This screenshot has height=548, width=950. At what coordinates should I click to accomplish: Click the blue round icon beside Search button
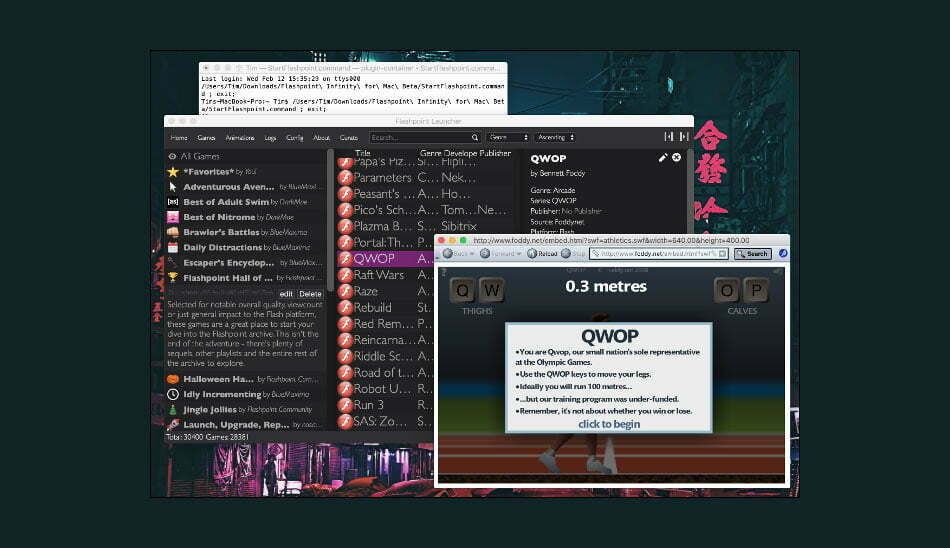pos(783,253)
